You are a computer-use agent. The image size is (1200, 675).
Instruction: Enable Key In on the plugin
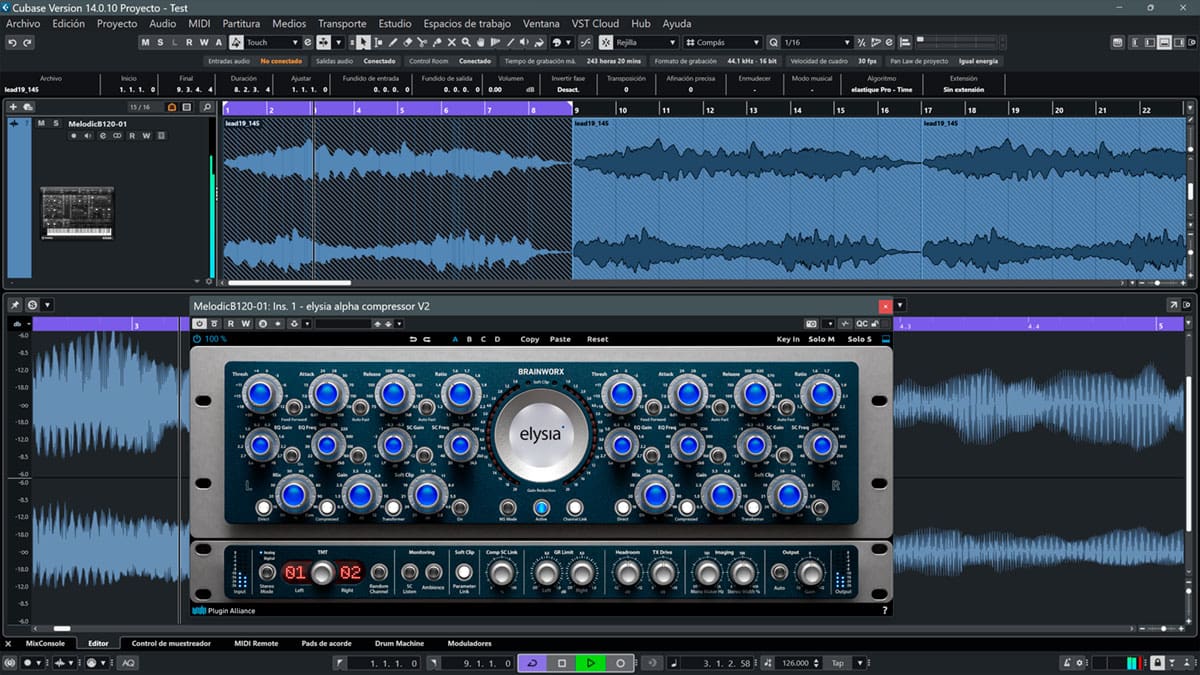click(x=788, y=339)
